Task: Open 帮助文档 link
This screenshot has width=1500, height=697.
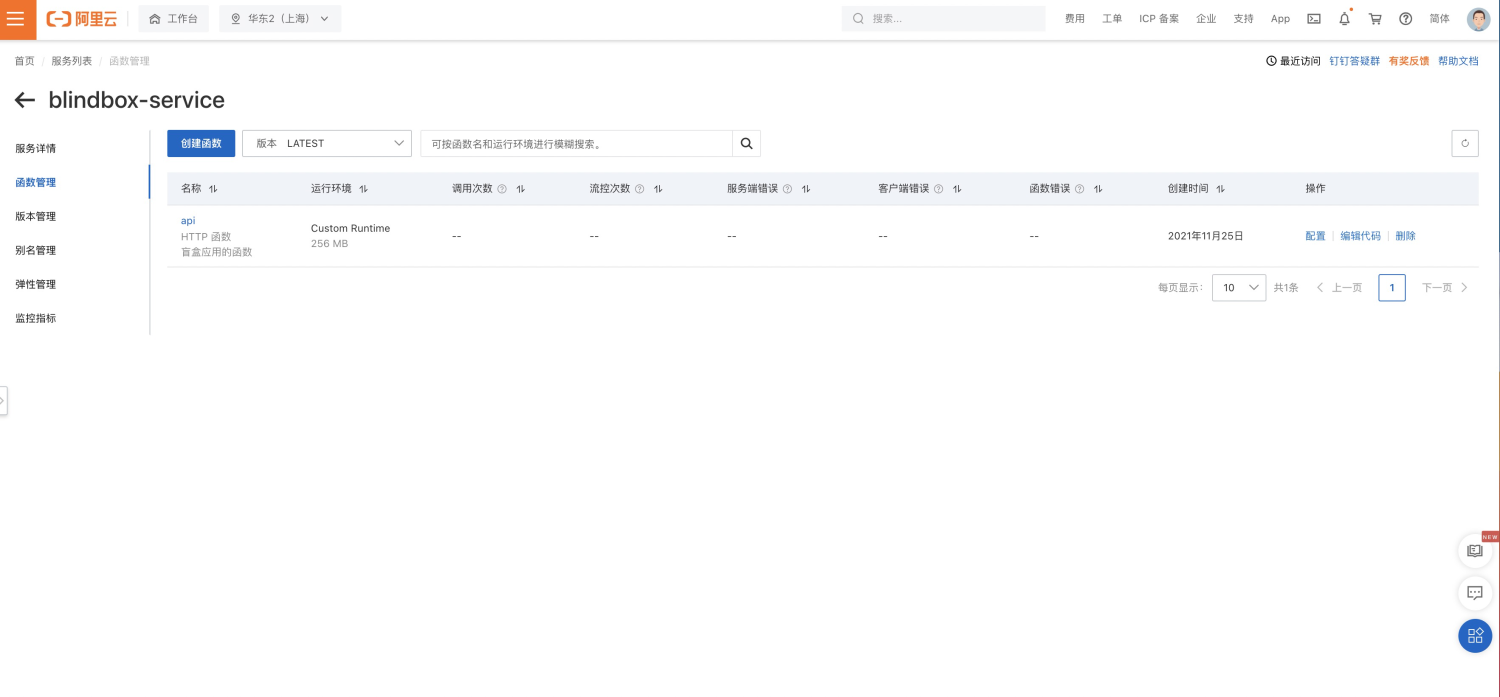Action: point(1458,61)
